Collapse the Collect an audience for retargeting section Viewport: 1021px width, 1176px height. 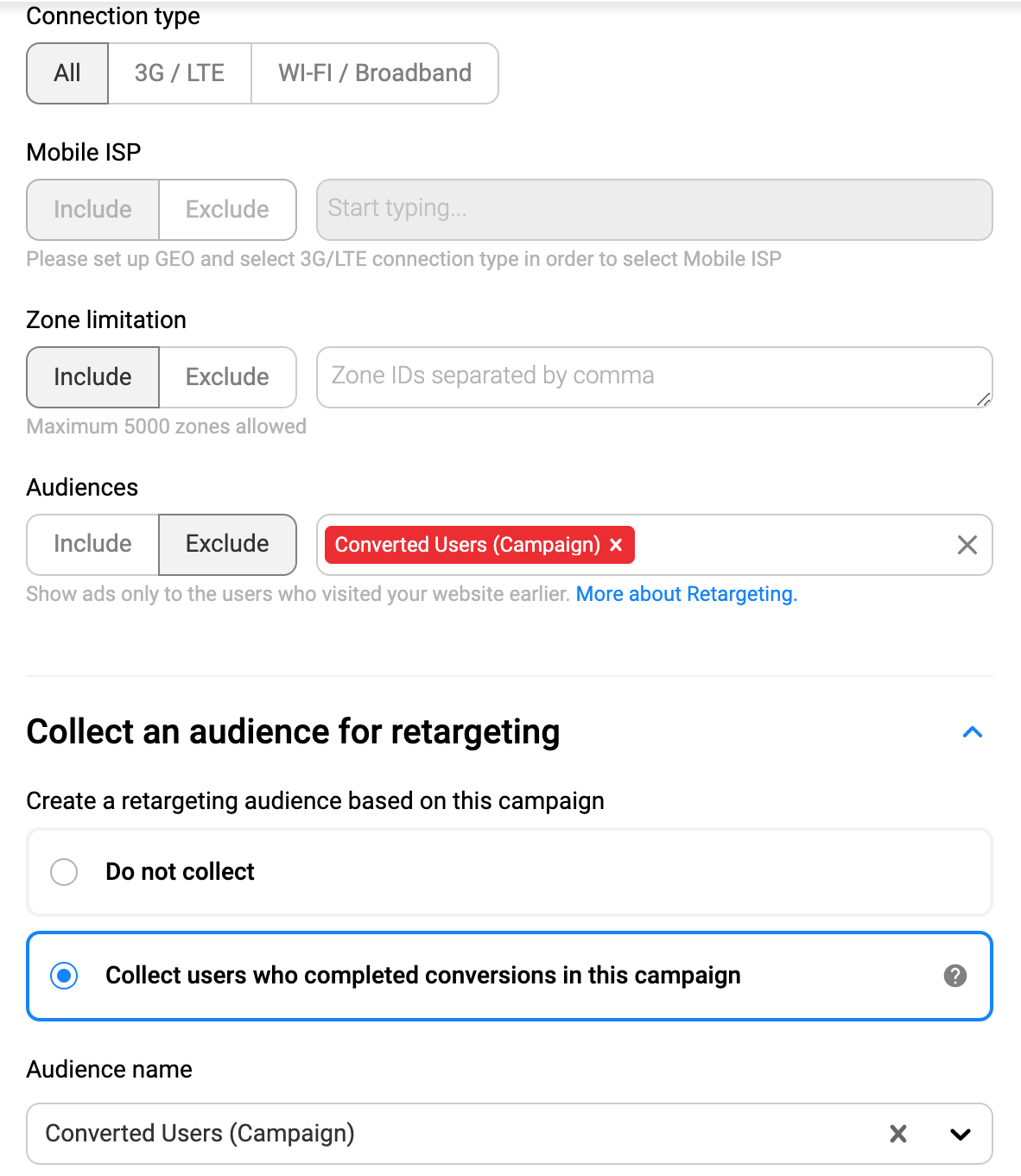(x=973, y=732)
